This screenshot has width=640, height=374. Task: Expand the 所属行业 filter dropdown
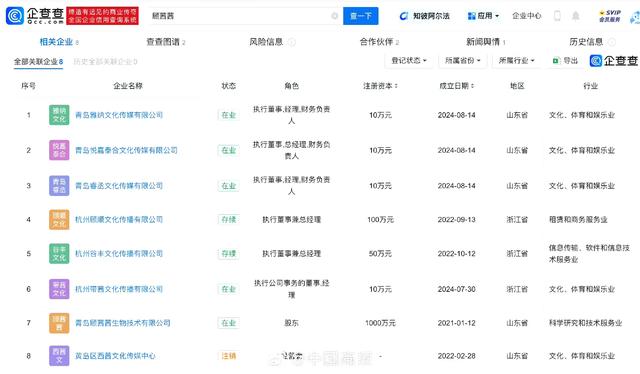coord(516,61)
